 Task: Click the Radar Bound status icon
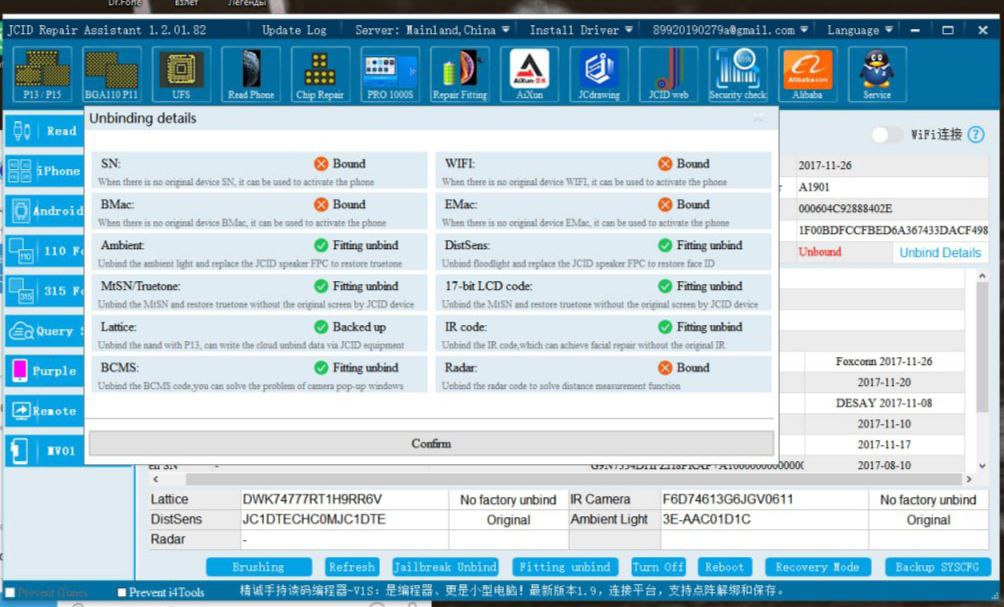[665, 368]
